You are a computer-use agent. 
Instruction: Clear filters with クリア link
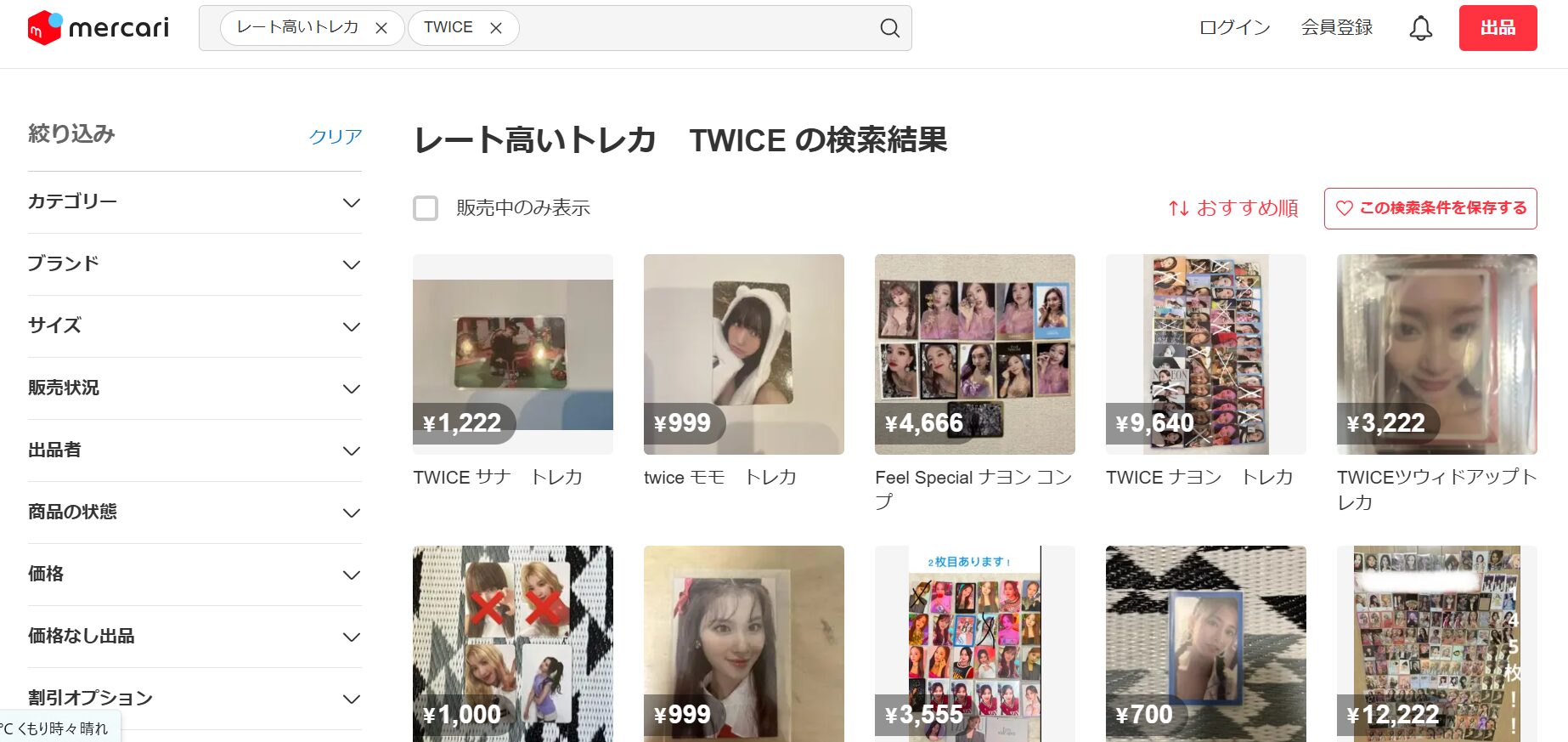tap(336, 136)
